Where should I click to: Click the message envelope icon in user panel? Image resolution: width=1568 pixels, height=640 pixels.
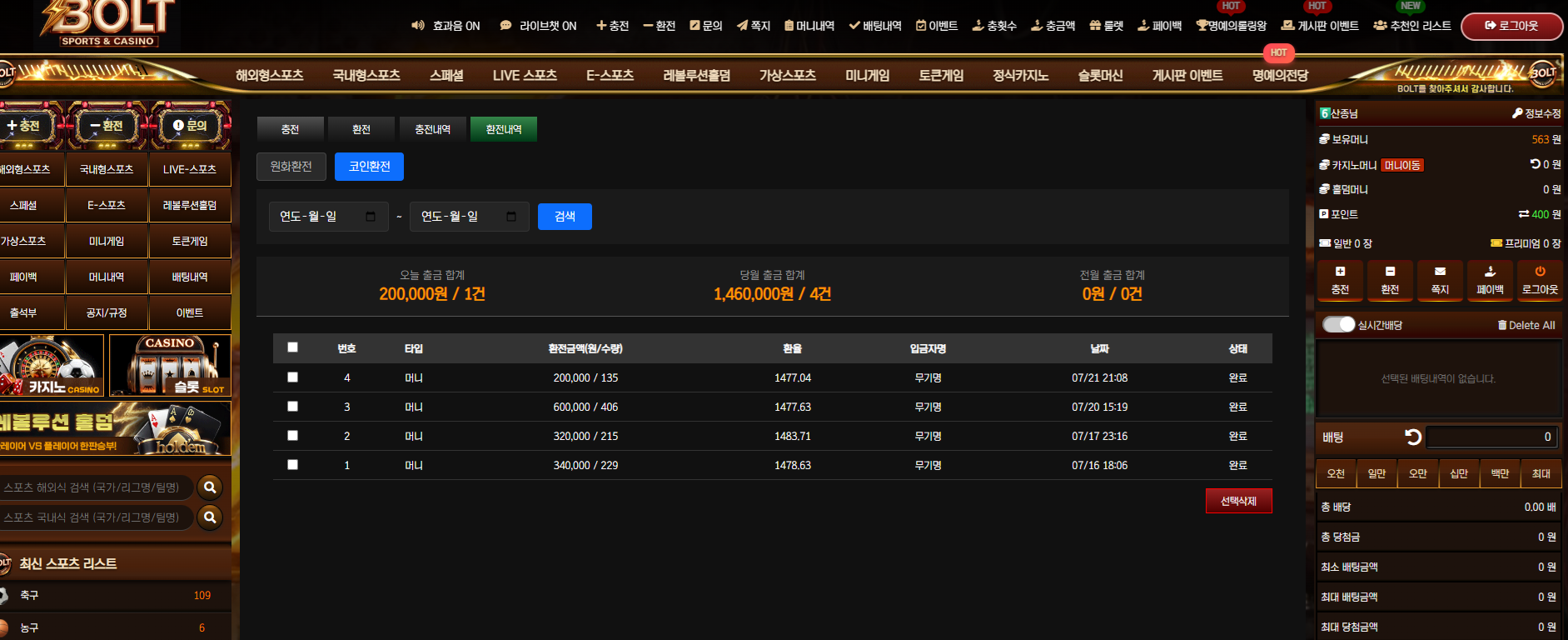(x=1440, y=272)
